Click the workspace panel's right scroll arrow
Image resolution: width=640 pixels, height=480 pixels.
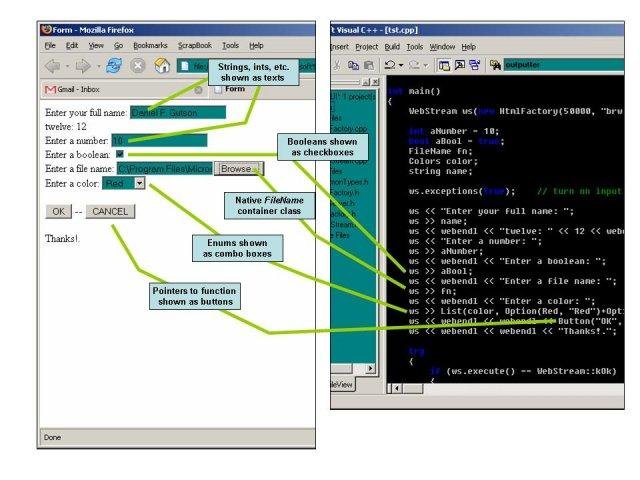click(x=370, y=369)
